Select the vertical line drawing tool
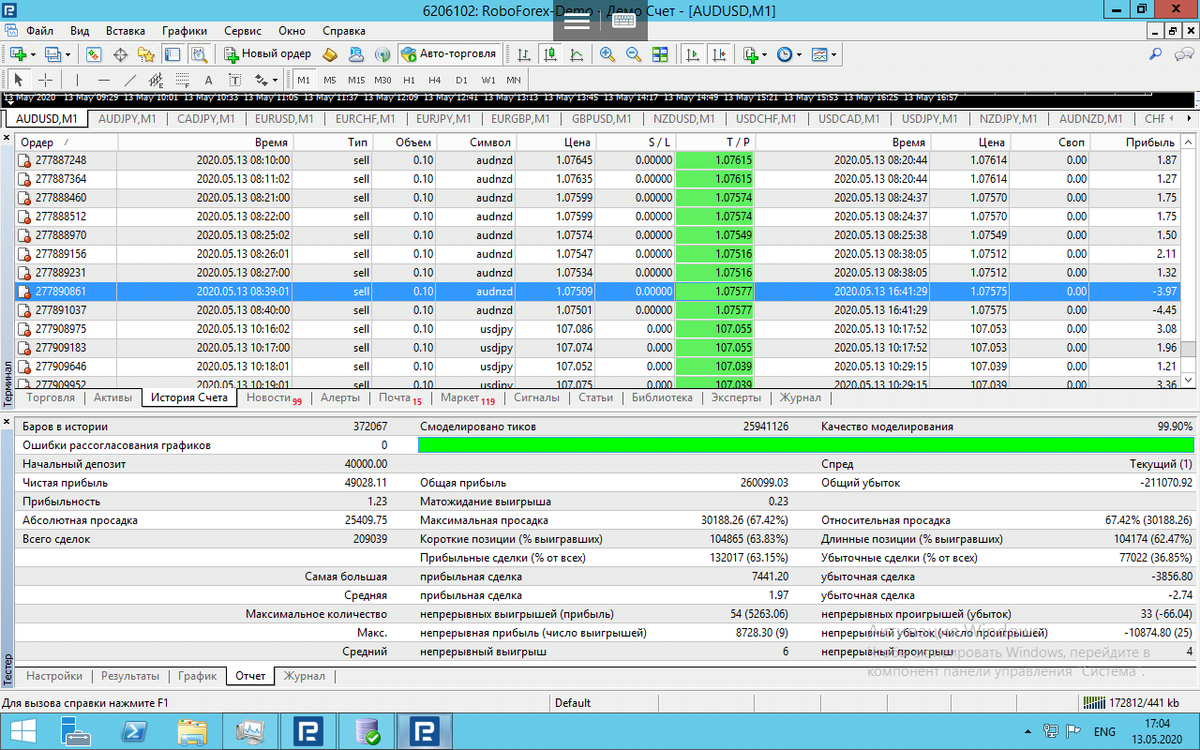Viewport: 1200px width, 750px height. (x=77, y=80)
